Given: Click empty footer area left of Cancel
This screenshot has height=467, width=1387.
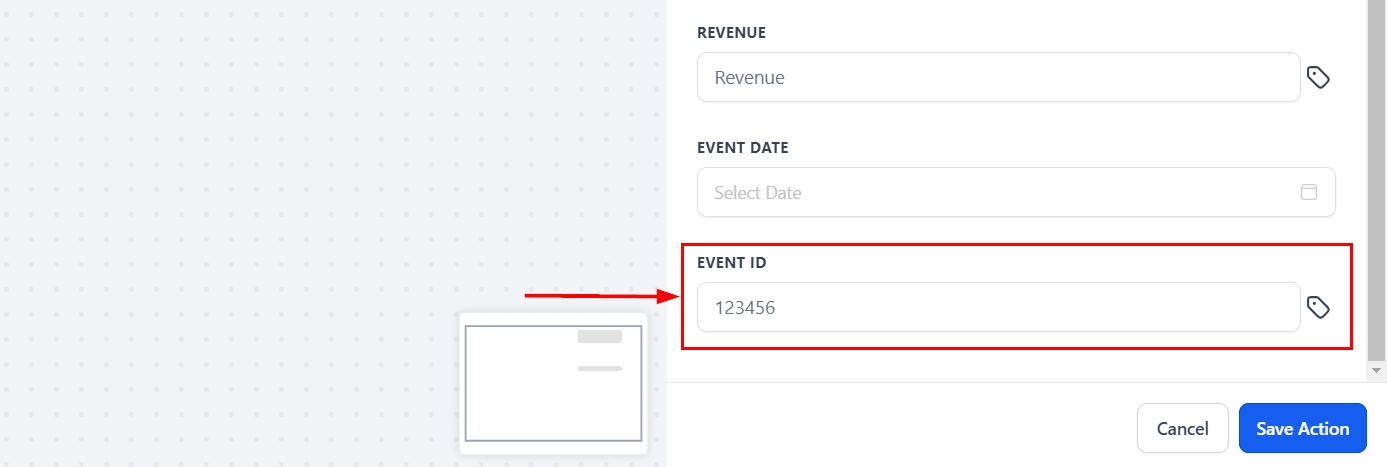Looking at the screenshot, I should [x=900, y=428].
